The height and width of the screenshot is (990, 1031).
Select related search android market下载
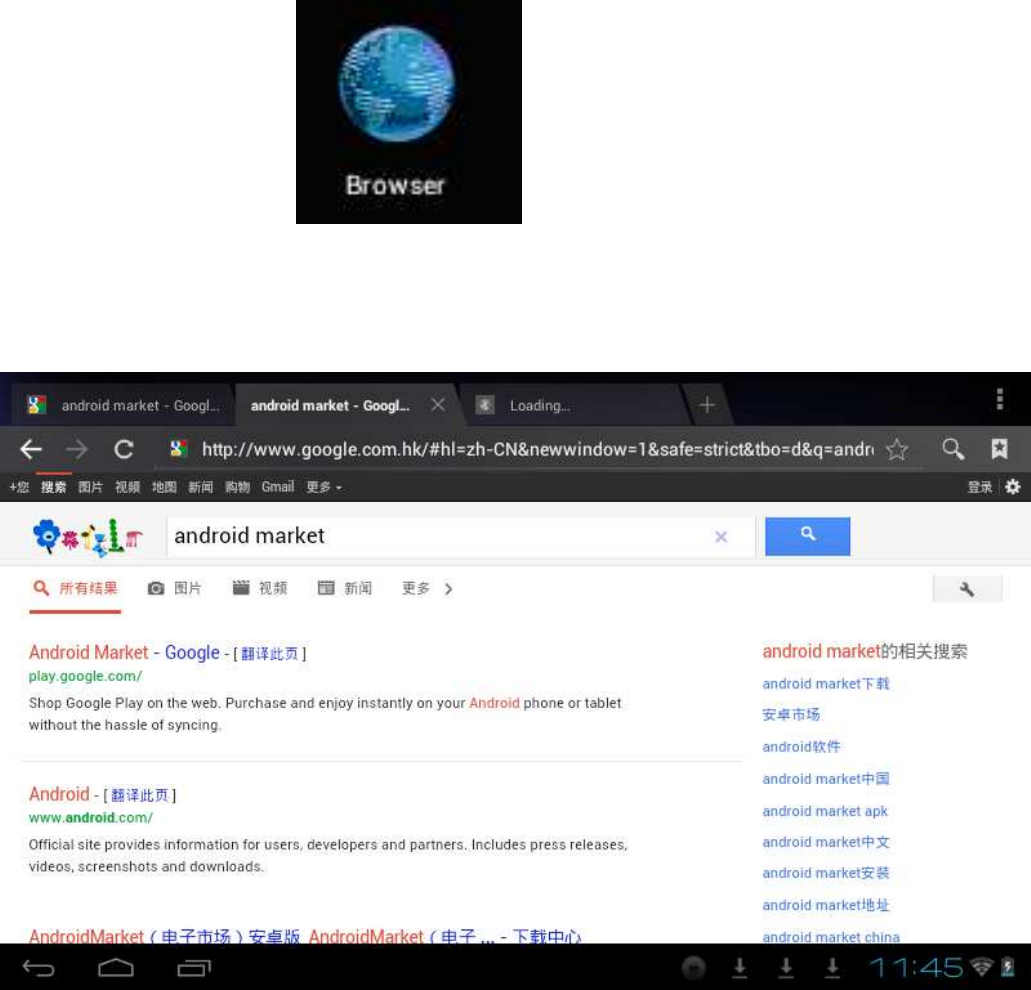pyautogui.click(x=826, y=684)
